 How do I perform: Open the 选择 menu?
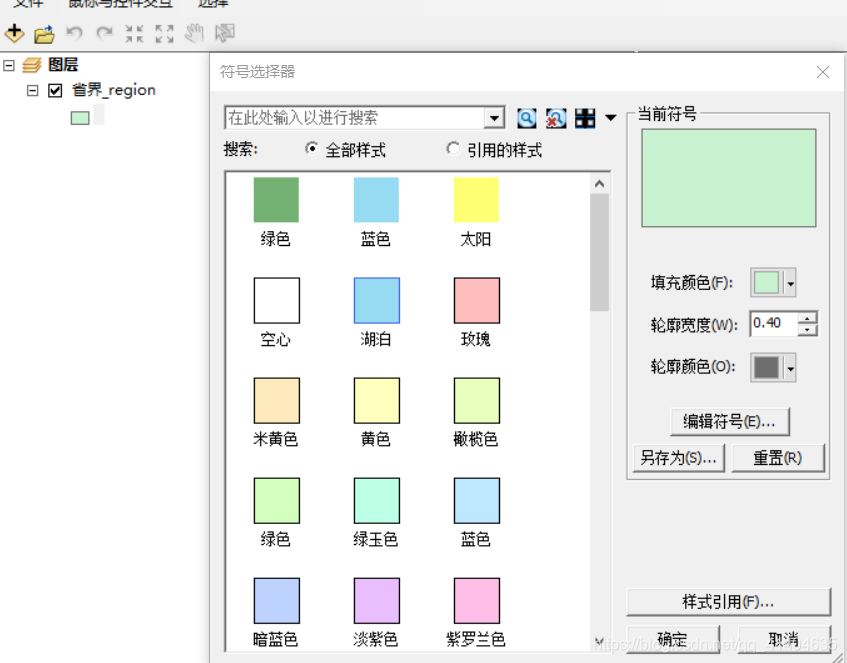click(x=213, y=5)
